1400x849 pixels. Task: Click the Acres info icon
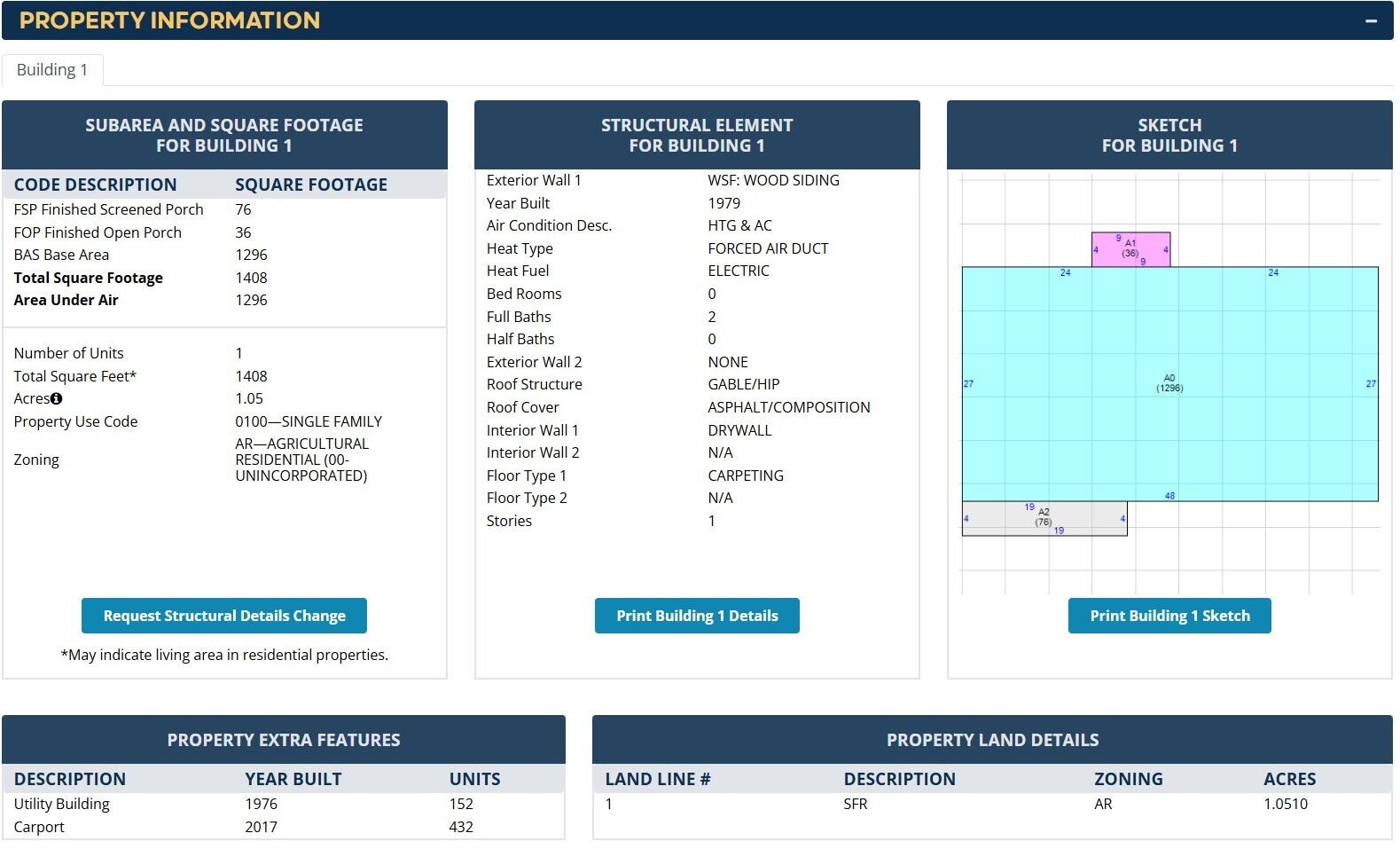tap(57, 399)
